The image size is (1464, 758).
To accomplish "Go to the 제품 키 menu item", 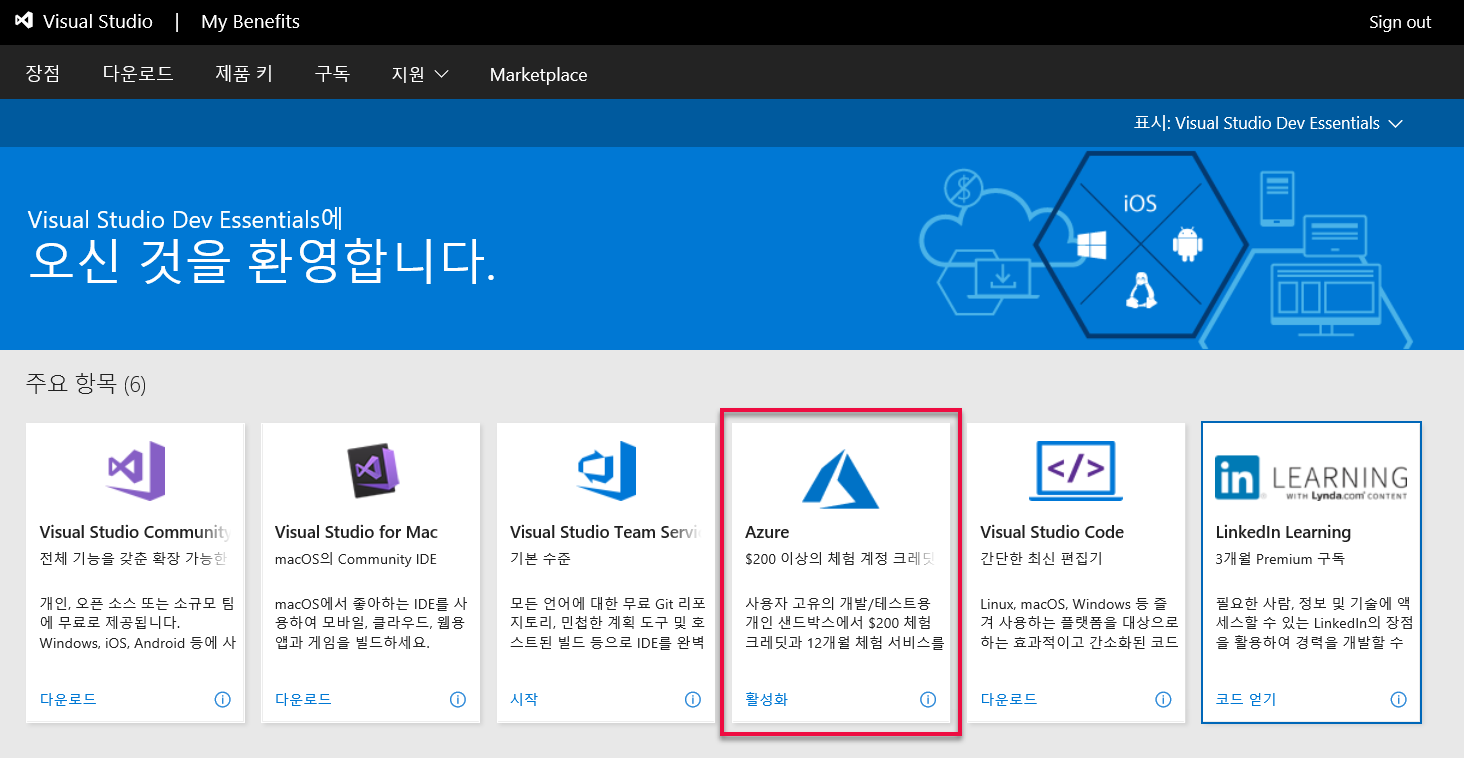I will [x=244, y=75].
